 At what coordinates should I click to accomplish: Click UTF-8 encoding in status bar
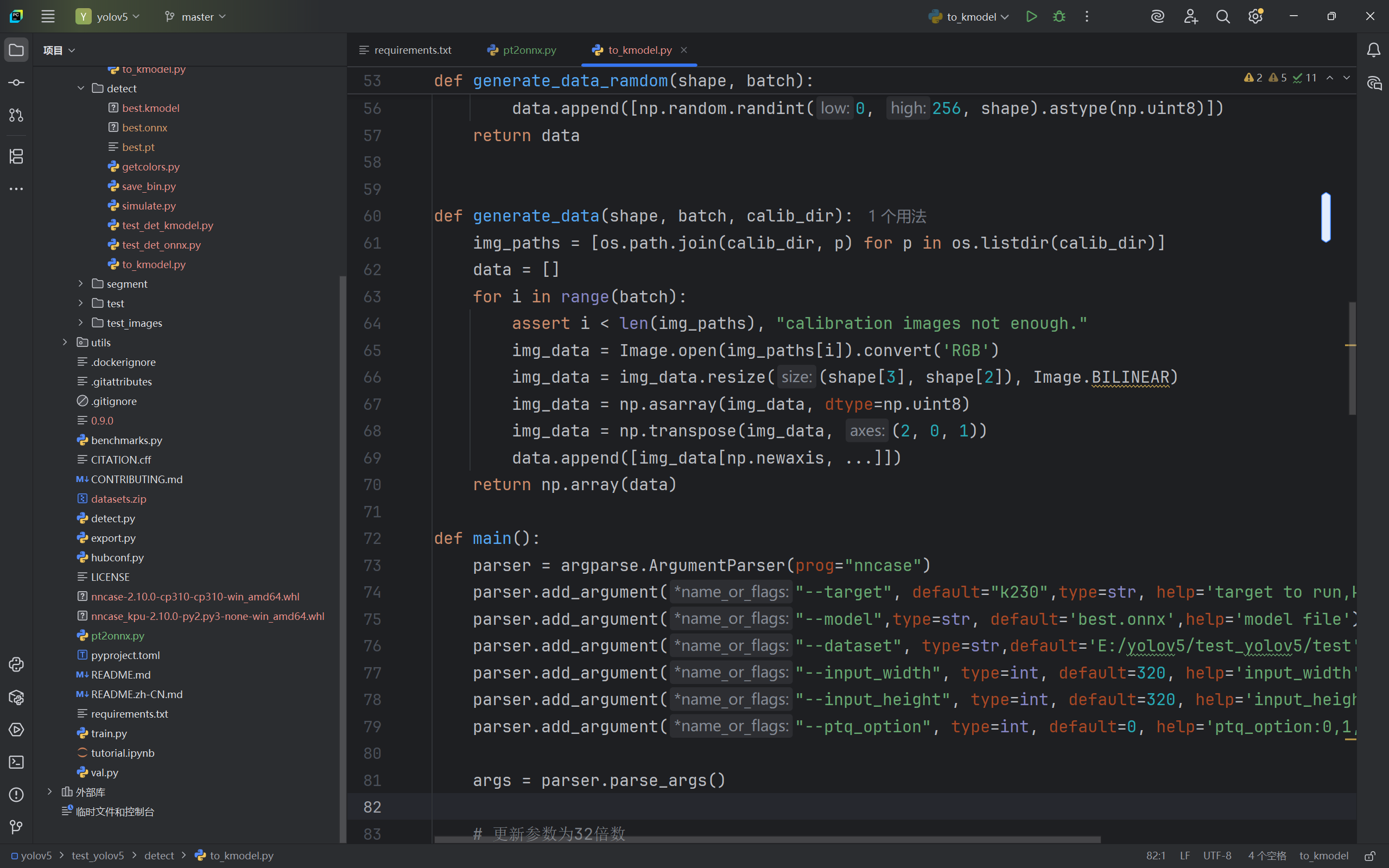point(1217,856)
